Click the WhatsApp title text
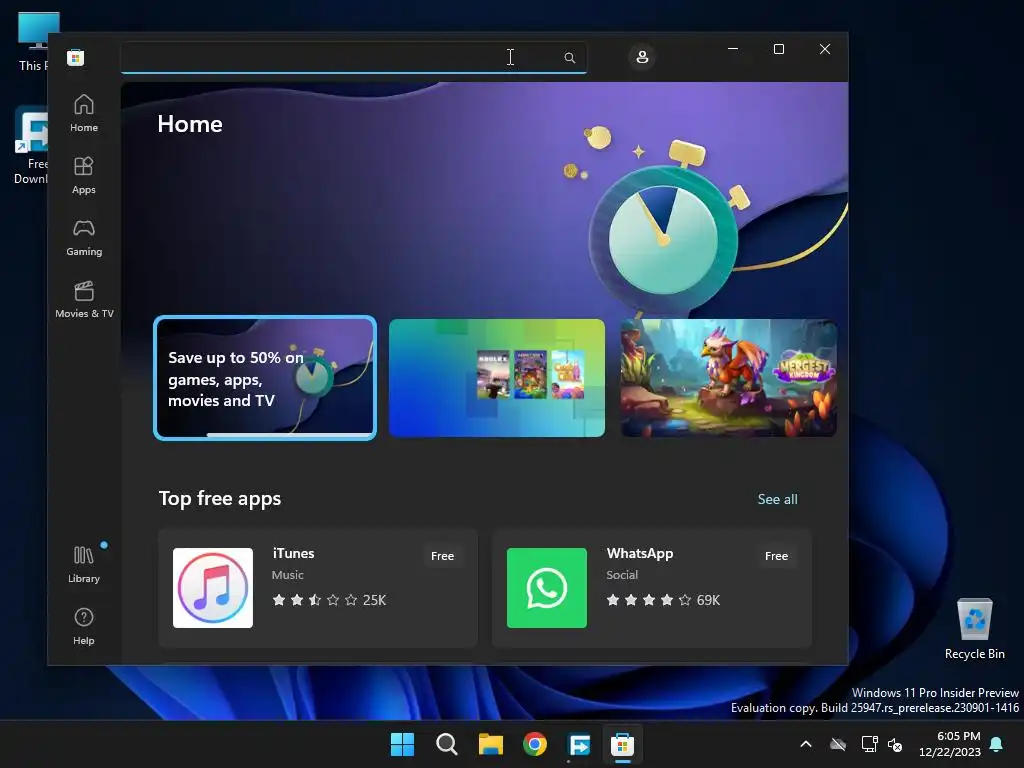1024x768 pixels. 640,553
